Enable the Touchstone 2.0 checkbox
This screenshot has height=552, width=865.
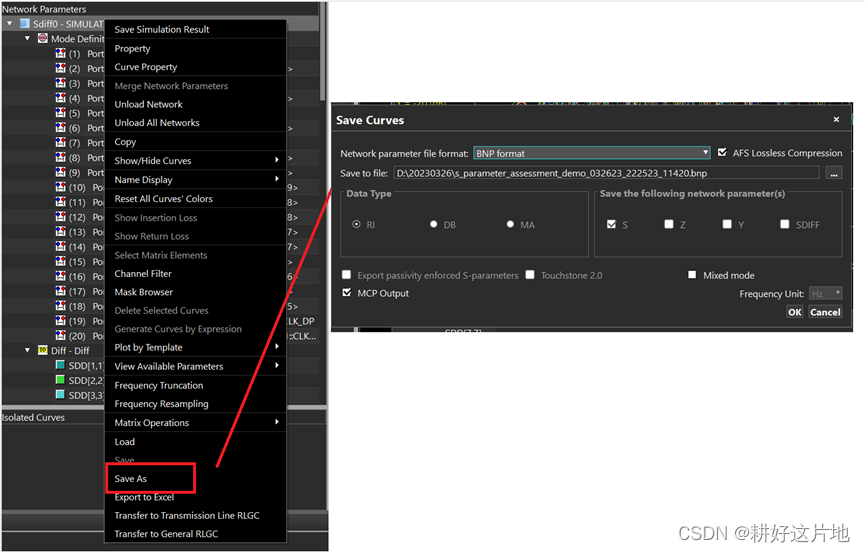530,275
